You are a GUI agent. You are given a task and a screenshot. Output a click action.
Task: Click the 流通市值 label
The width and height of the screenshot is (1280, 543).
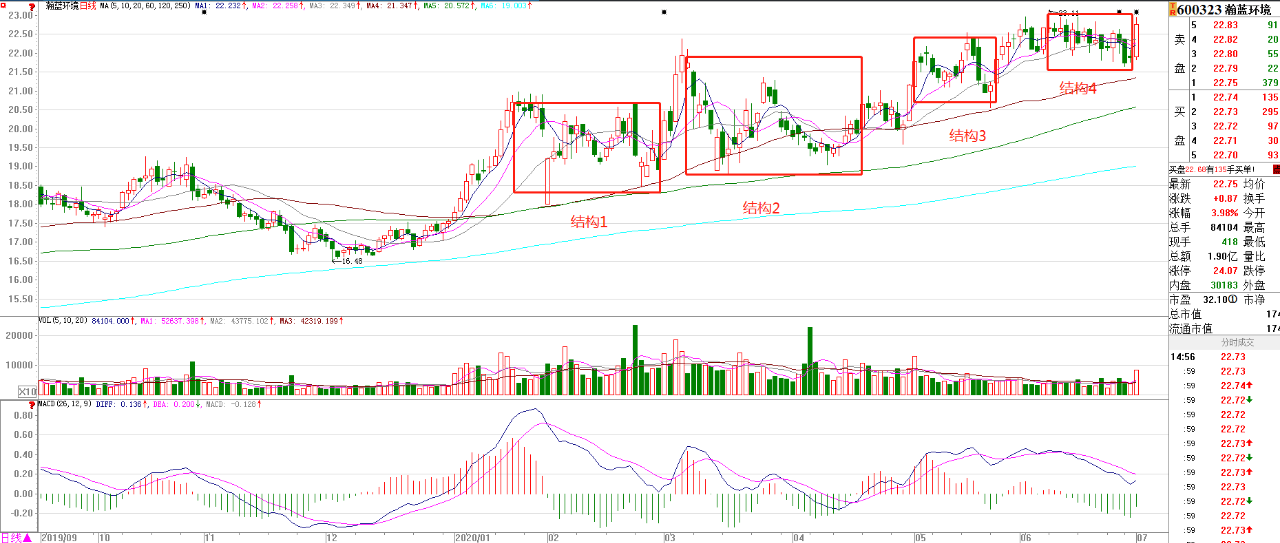(x=1190, y=328)
